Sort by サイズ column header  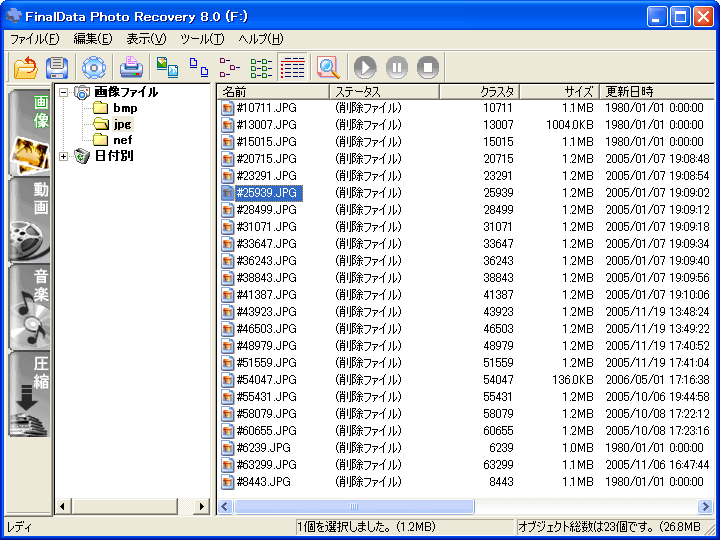point(559,91)
